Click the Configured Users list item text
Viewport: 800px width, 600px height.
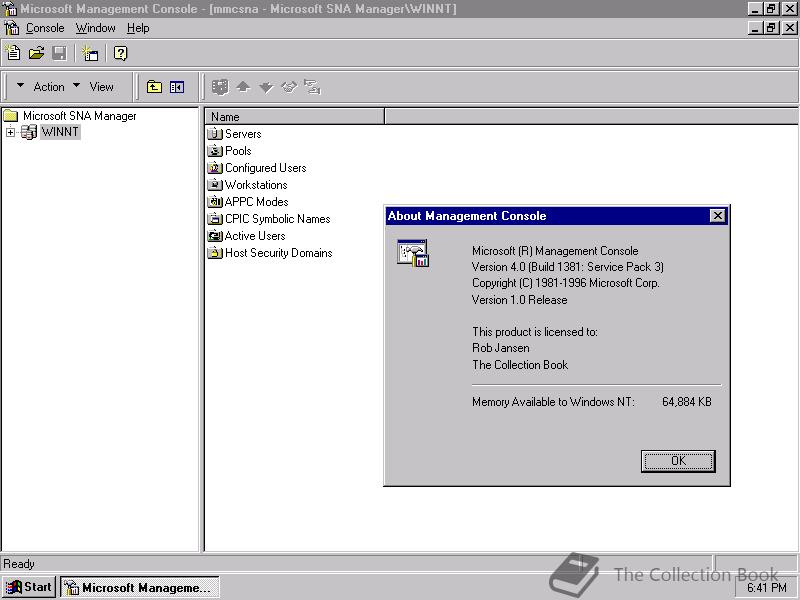[265, 168]
